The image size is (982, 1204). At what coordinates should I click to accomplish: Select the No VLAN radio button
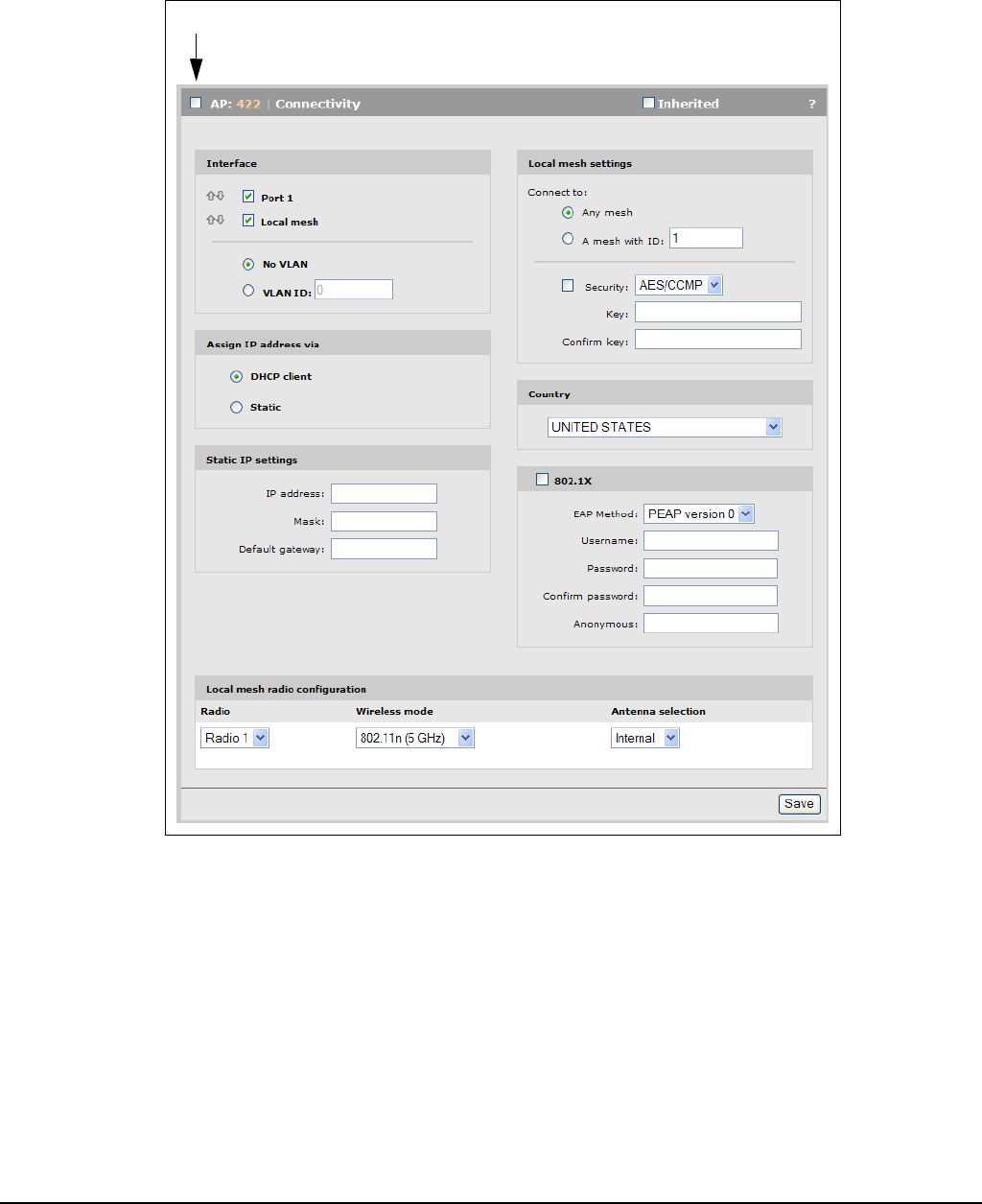(x=248, y=264)
